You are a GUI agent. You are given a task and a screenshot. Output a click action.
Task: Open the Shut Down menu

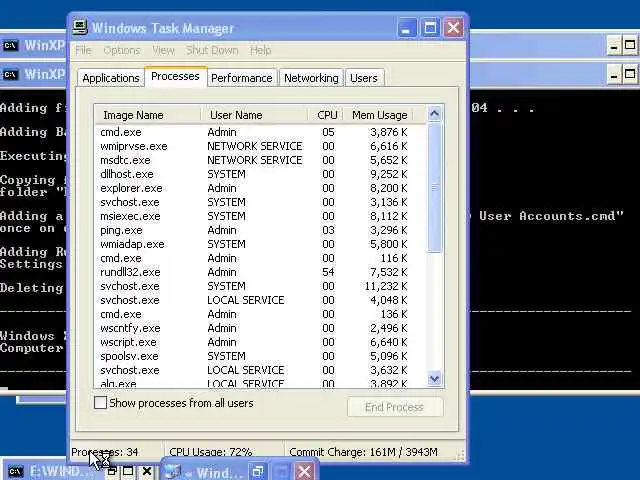tap(212, 50)
